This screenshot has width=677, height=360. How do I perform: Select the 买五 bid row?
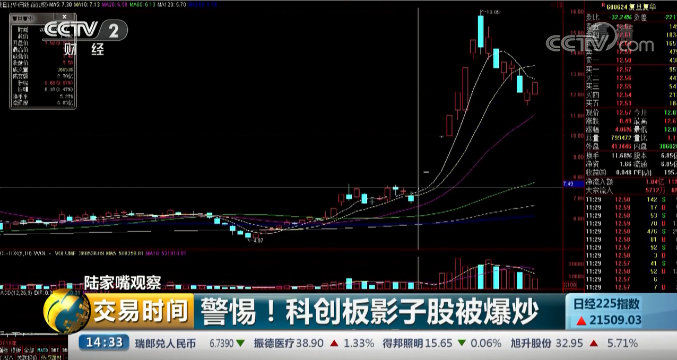pyautogui.click(x=631, y=103)
